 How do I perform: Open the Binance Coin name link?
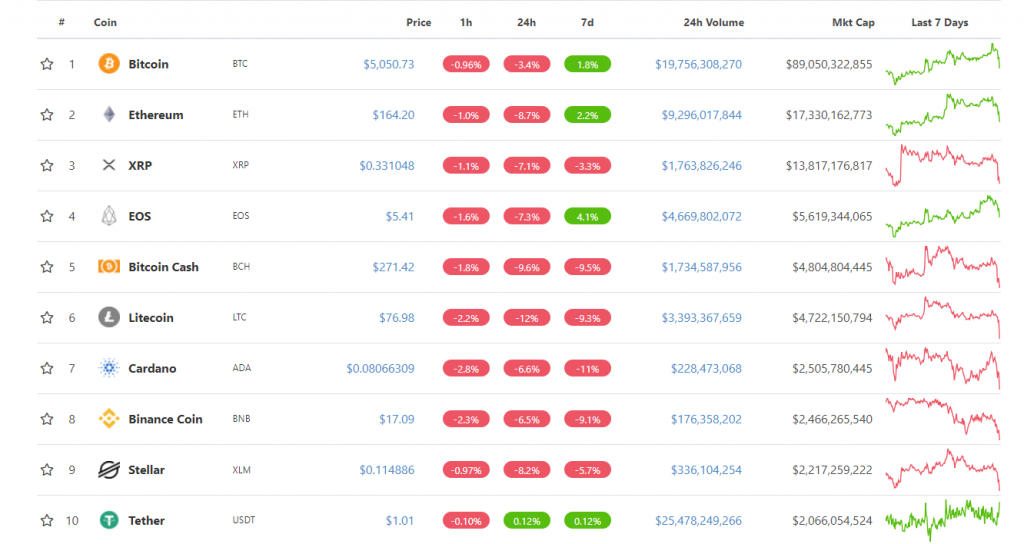(165, 419)
